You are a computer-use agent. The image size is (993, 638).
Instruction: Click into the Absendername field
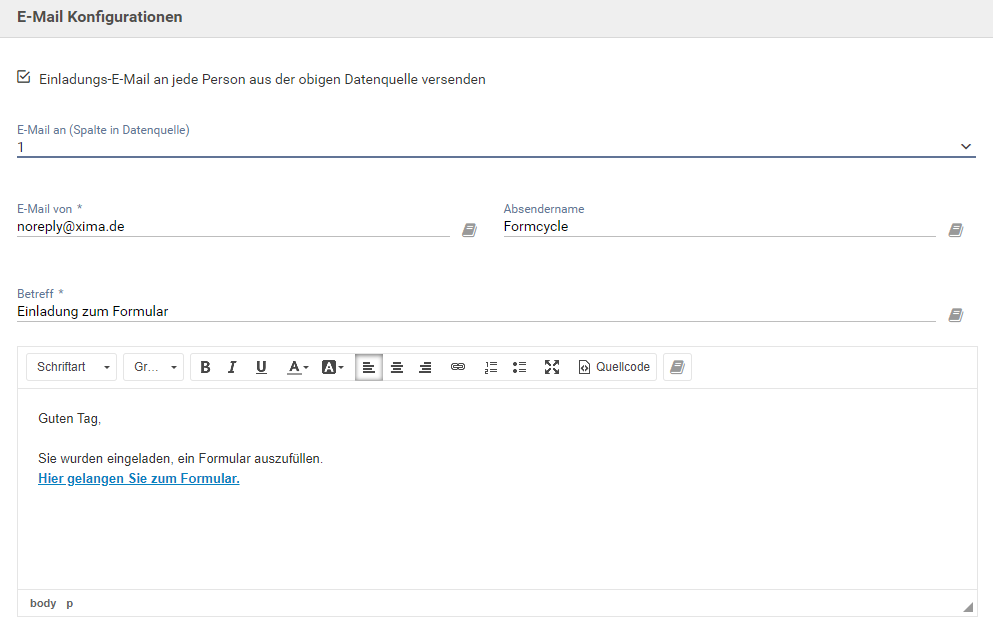coord(718,227)
